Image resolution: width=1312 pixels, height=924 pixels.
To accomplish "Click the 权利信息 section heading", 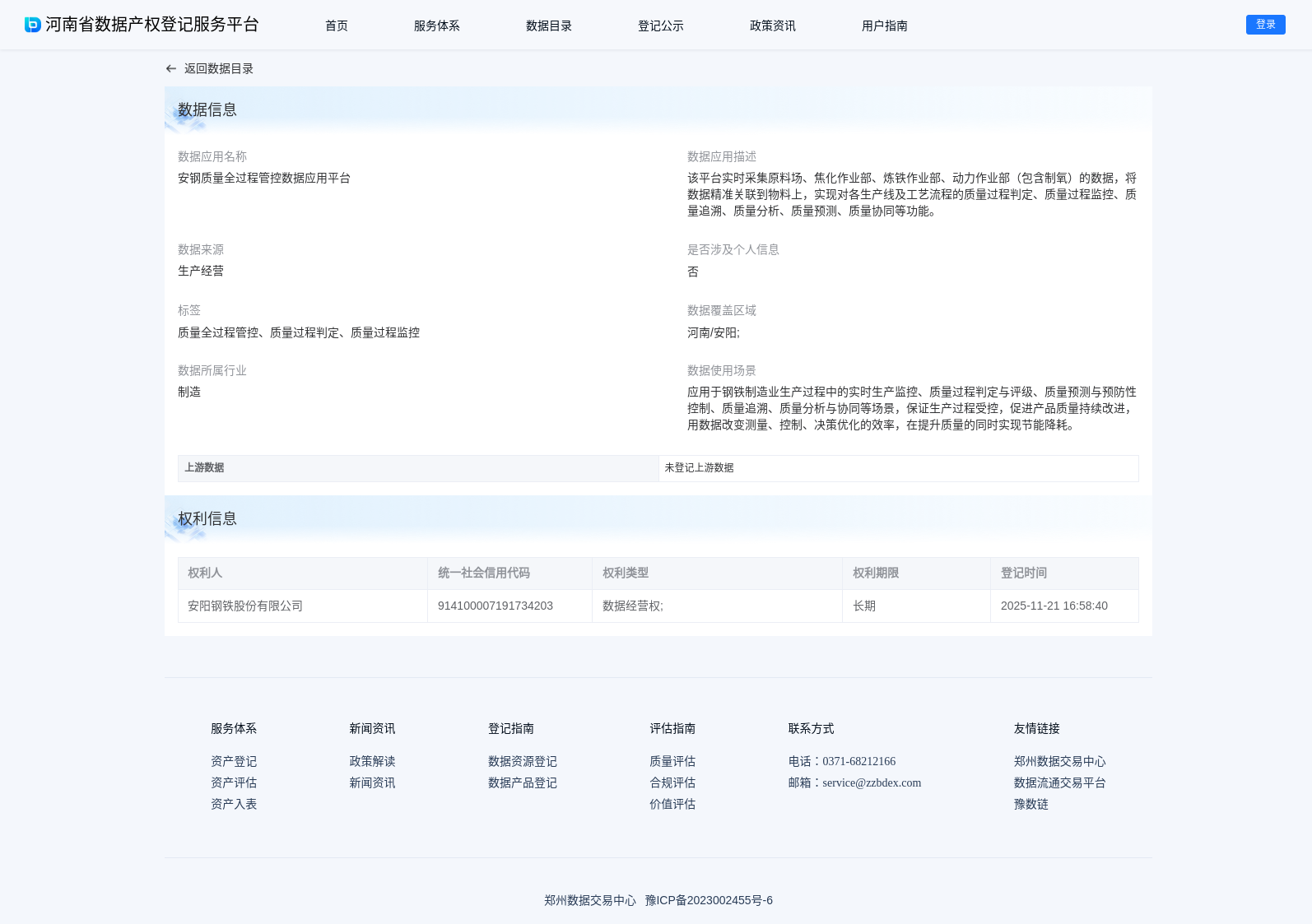I will [207, 519].
